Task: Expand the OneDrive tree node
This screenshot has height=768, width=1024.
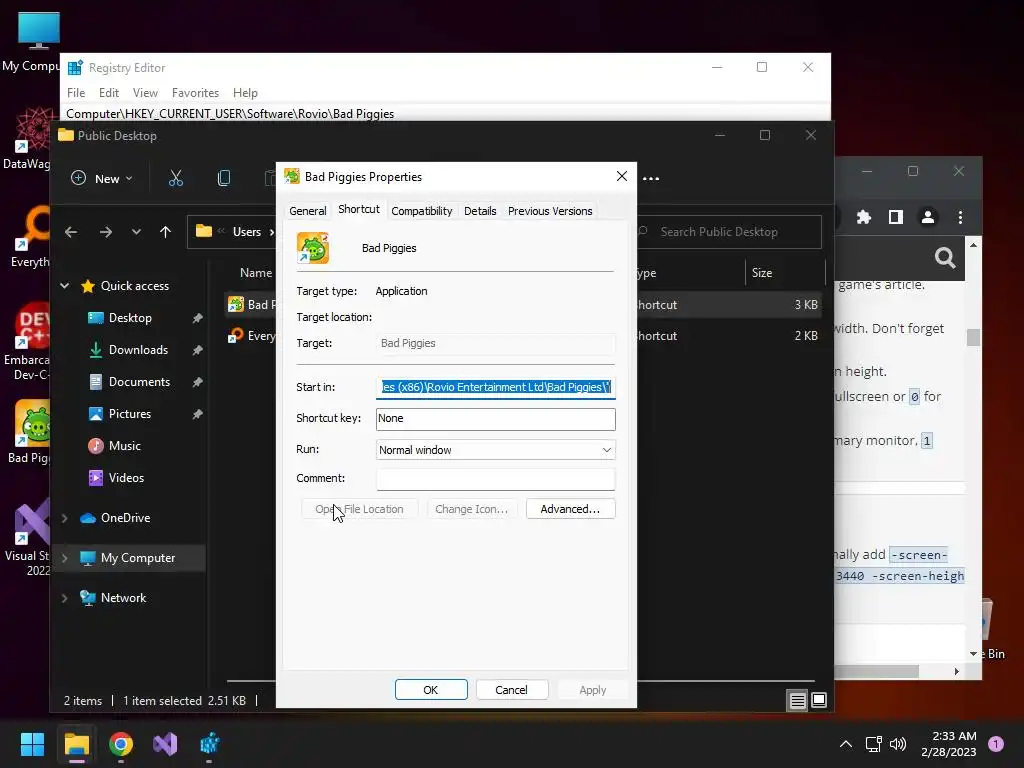Action: click(x=65, y=518)
